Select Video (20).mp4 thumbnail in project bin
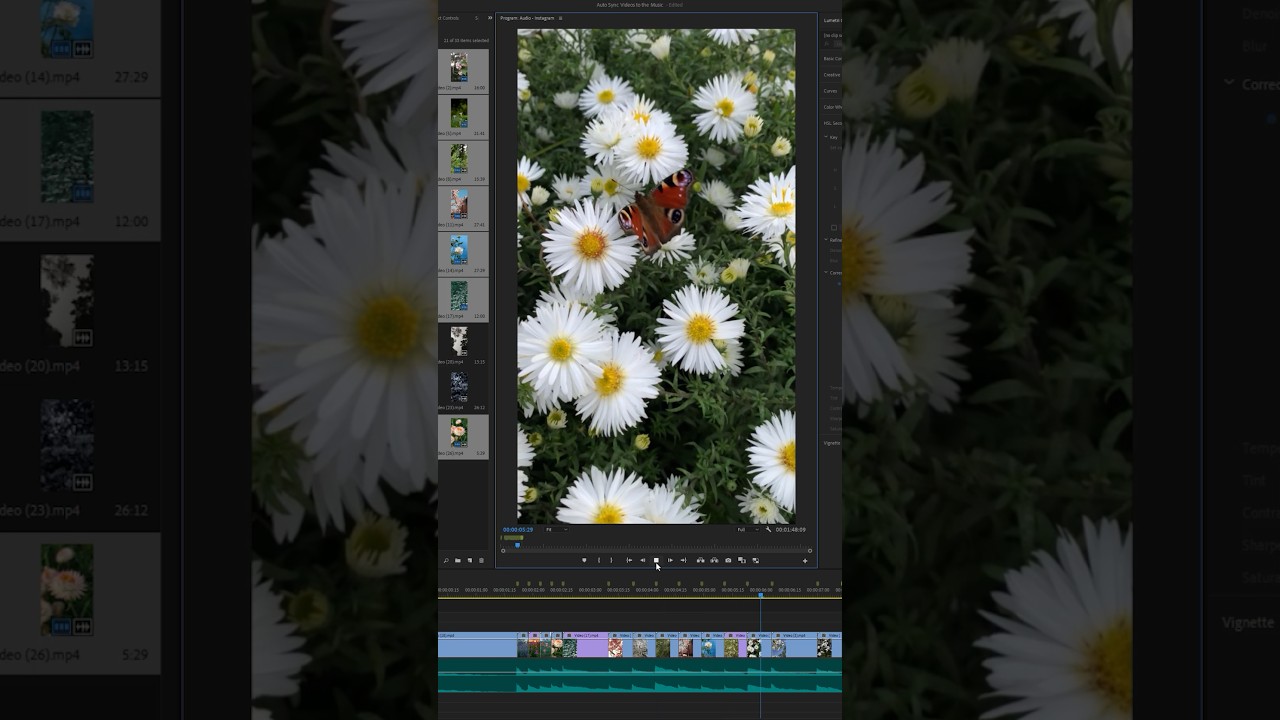The width and height of the screenshot is (1280, 720). (x=459, y=341)
